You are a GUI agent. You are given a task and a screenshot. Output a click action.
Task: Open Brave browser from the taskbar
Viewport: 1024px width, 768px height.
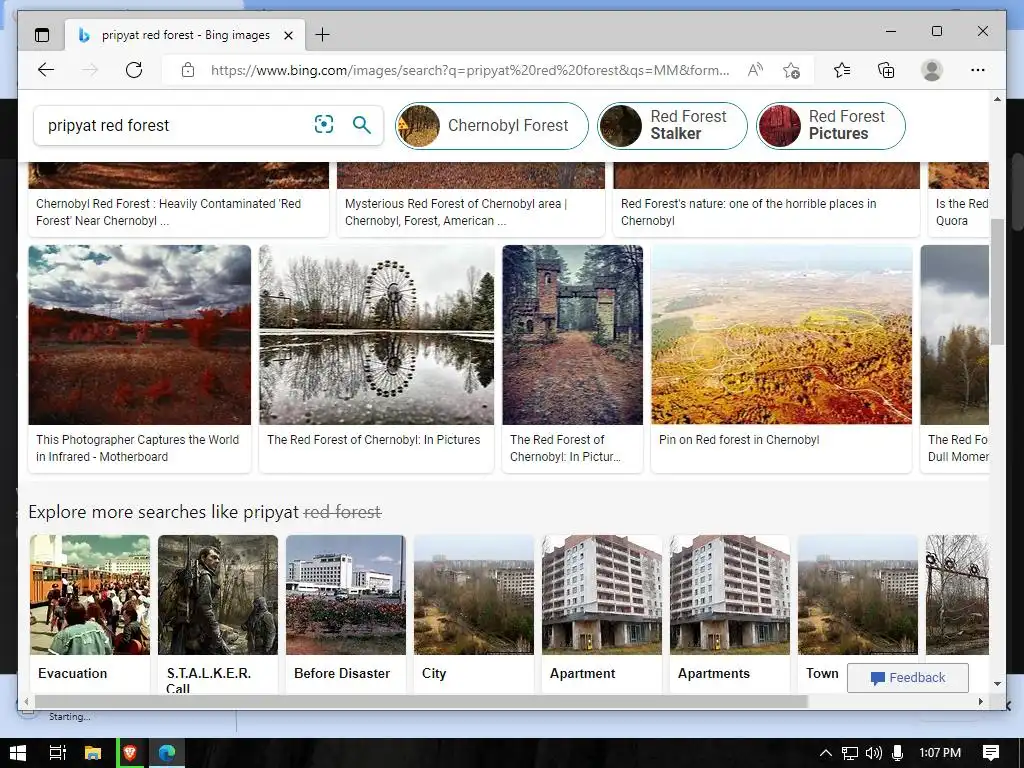coord(130,753)
